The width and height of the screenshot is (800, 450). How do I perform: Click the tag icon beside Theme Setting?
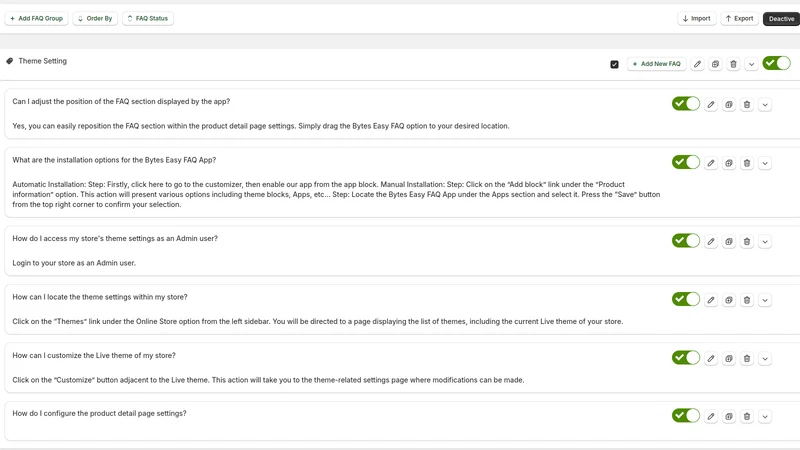(9, 61)
